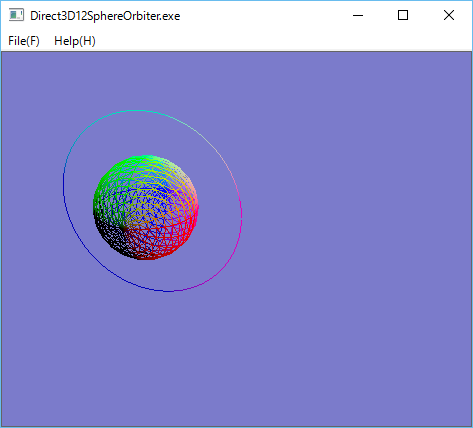Viewport: 473px width, 428px height.
Task: Click empty menu bar space beside Help(H)
Action: pos(283,41)
